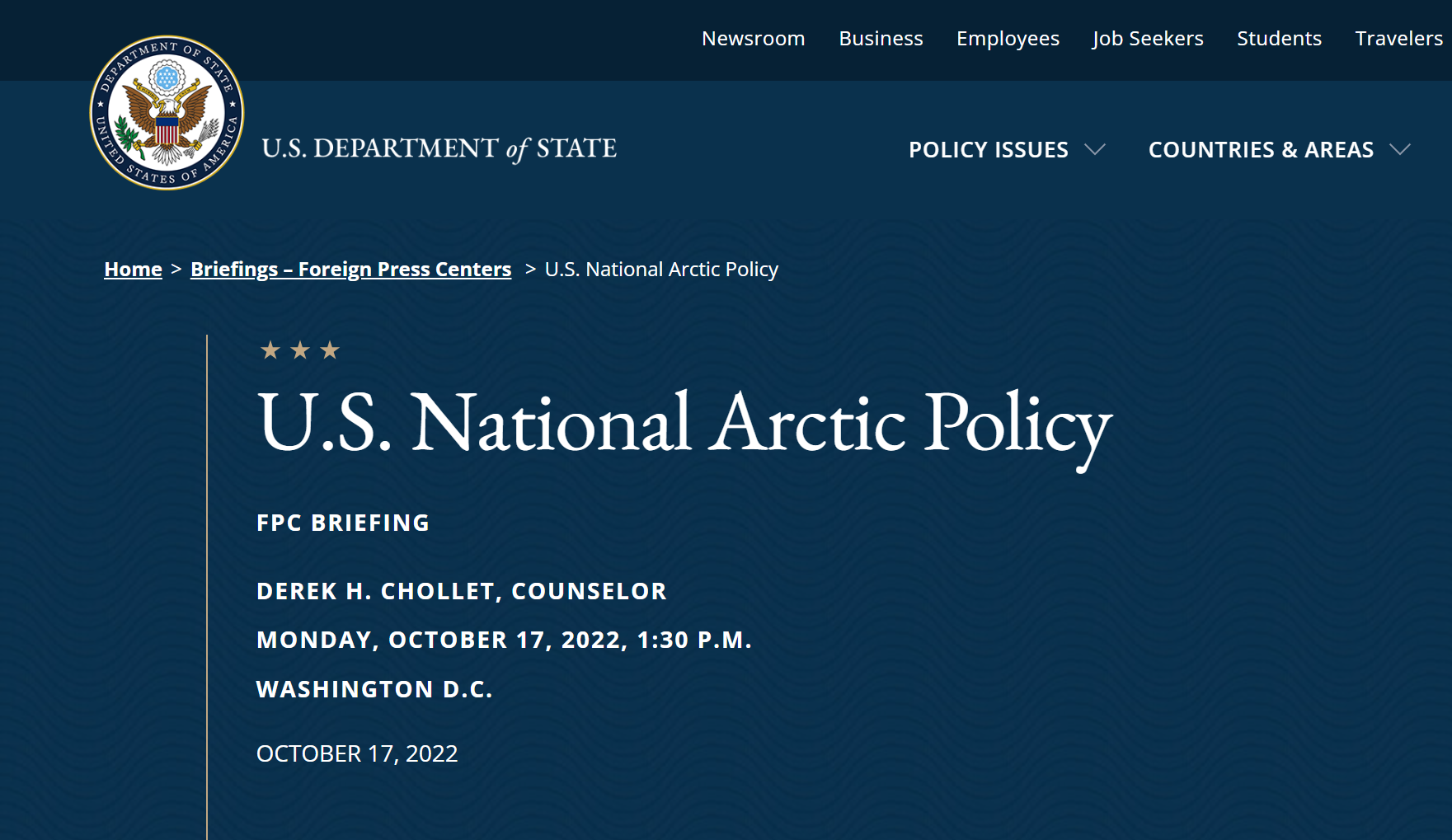
Task: Select the Job Seekers link
Action: [1148, 39]
